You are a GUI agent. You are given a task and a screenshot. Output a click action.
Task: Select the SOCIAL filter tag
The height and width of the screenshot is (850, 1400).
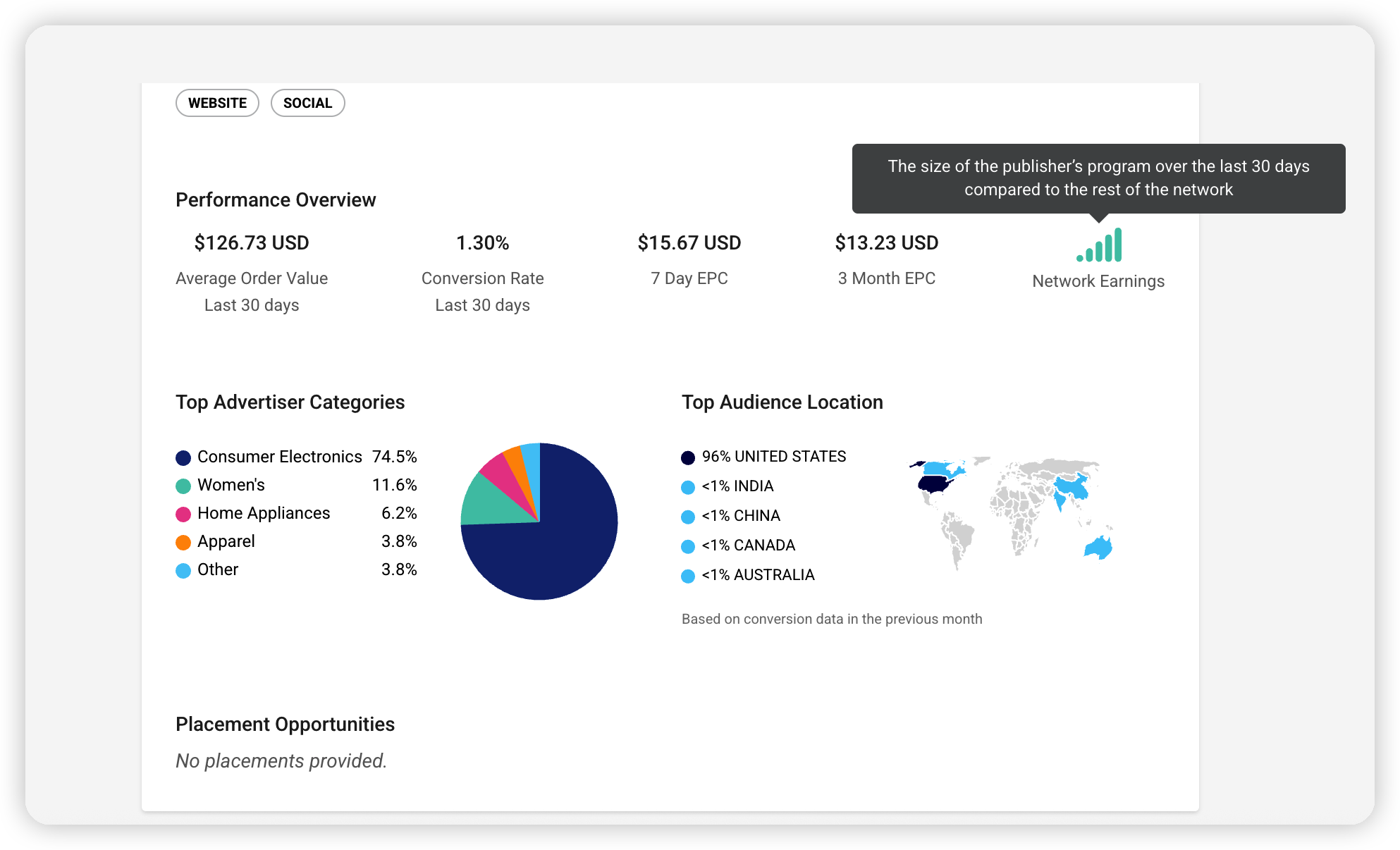coord(307,103)
